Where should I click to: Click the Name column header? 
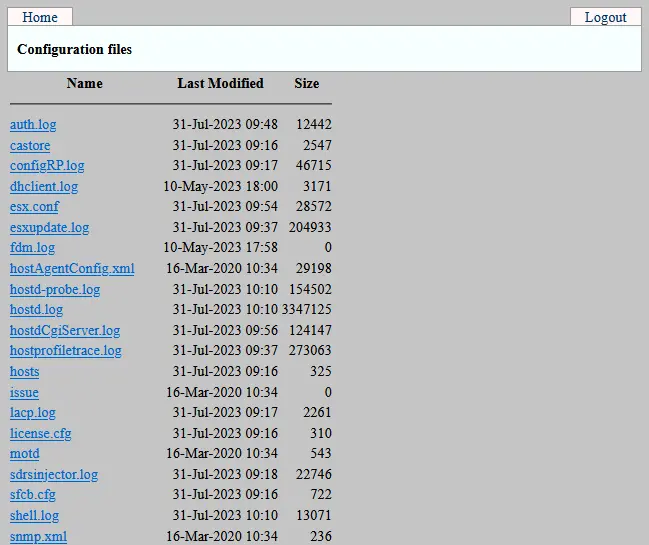click(x=85, y=83)
